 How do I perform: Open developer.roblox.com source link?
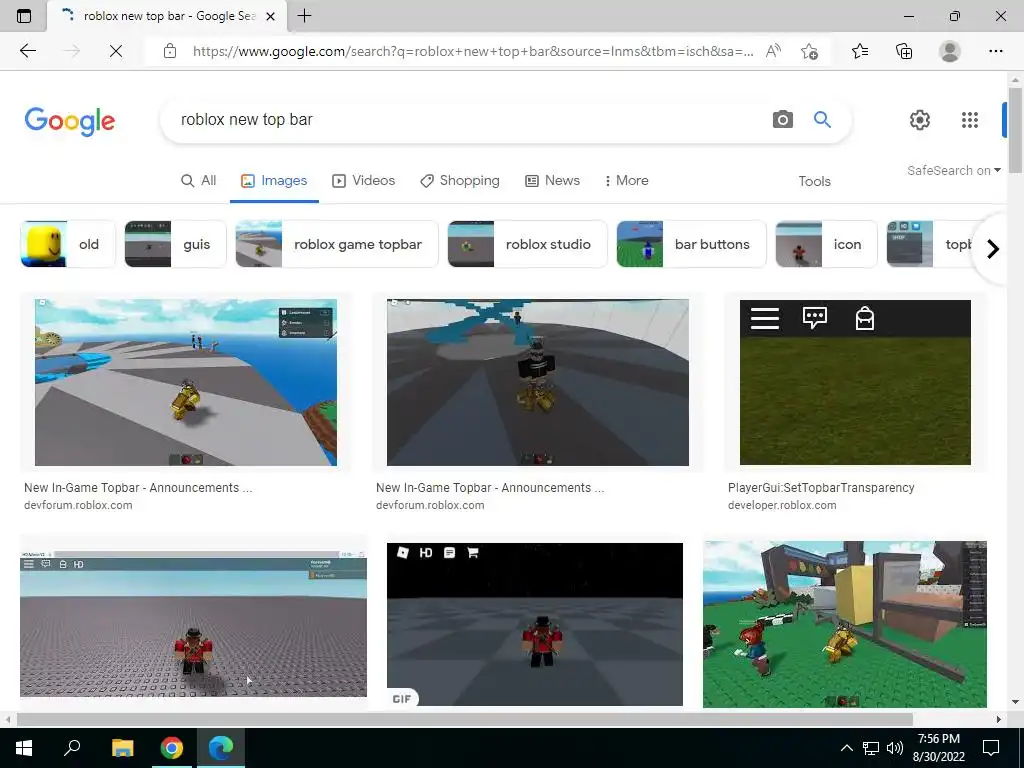782,505
